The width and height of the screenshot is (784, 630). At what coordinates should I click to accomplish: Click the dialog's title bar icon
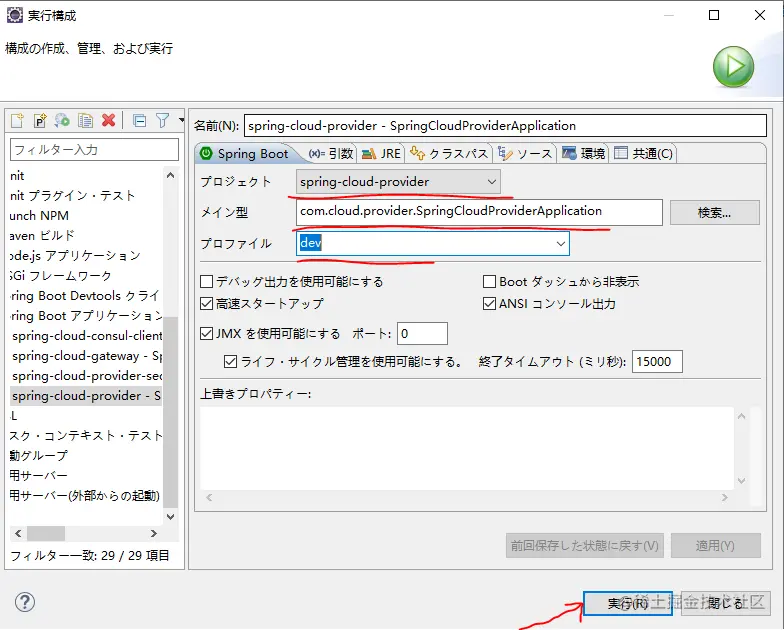point(14,16)
